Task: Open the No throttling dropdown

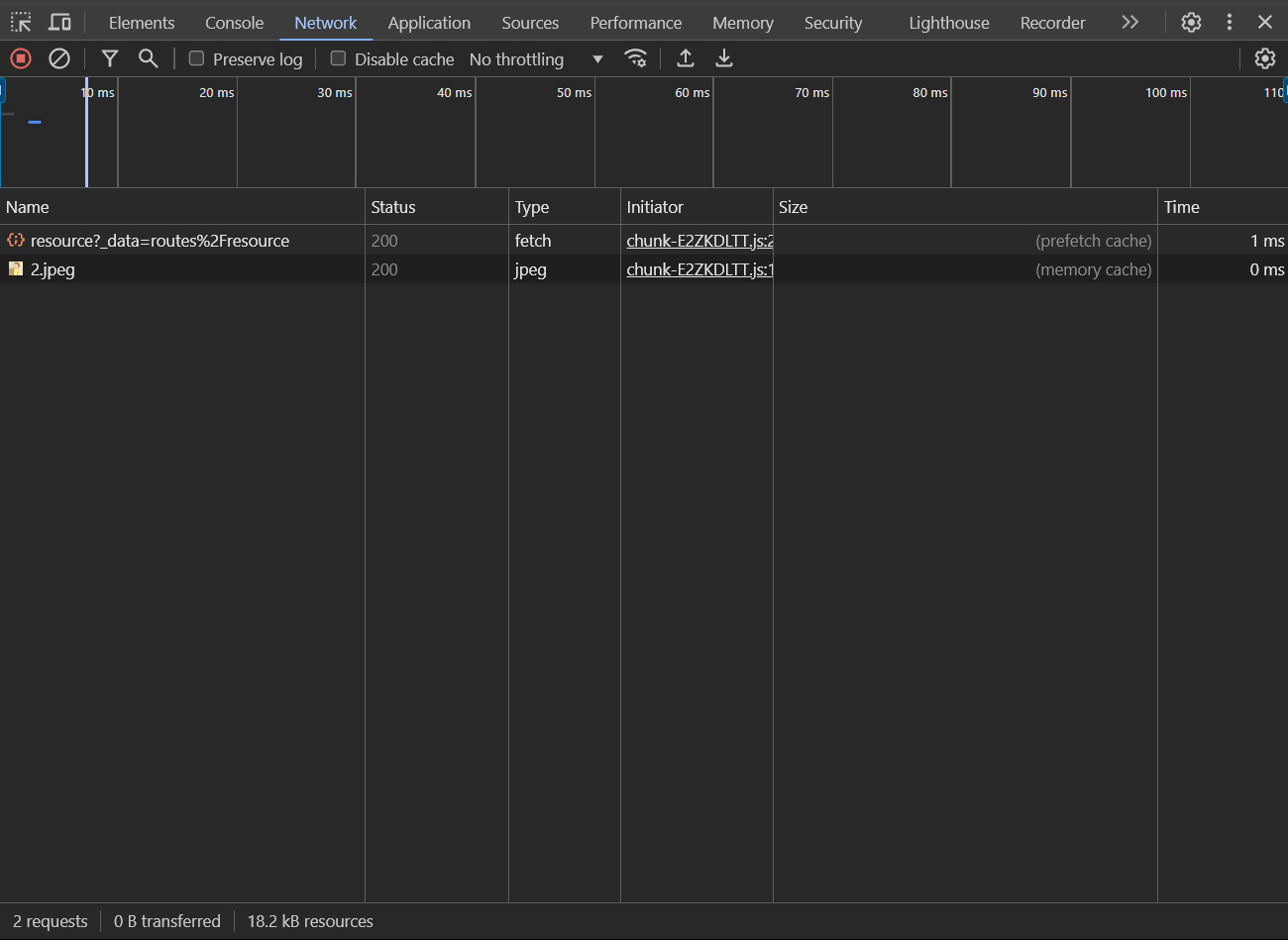Action: point(536,59)
